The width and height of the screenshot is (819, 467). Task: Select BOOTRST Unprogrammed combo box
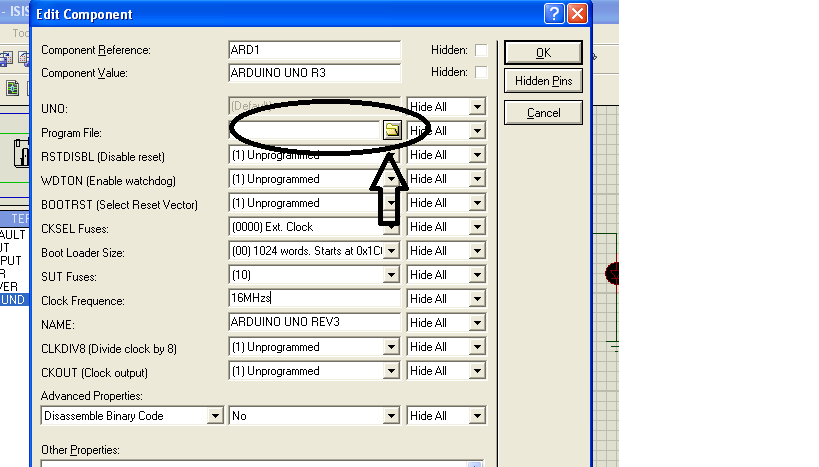(314, 203)
